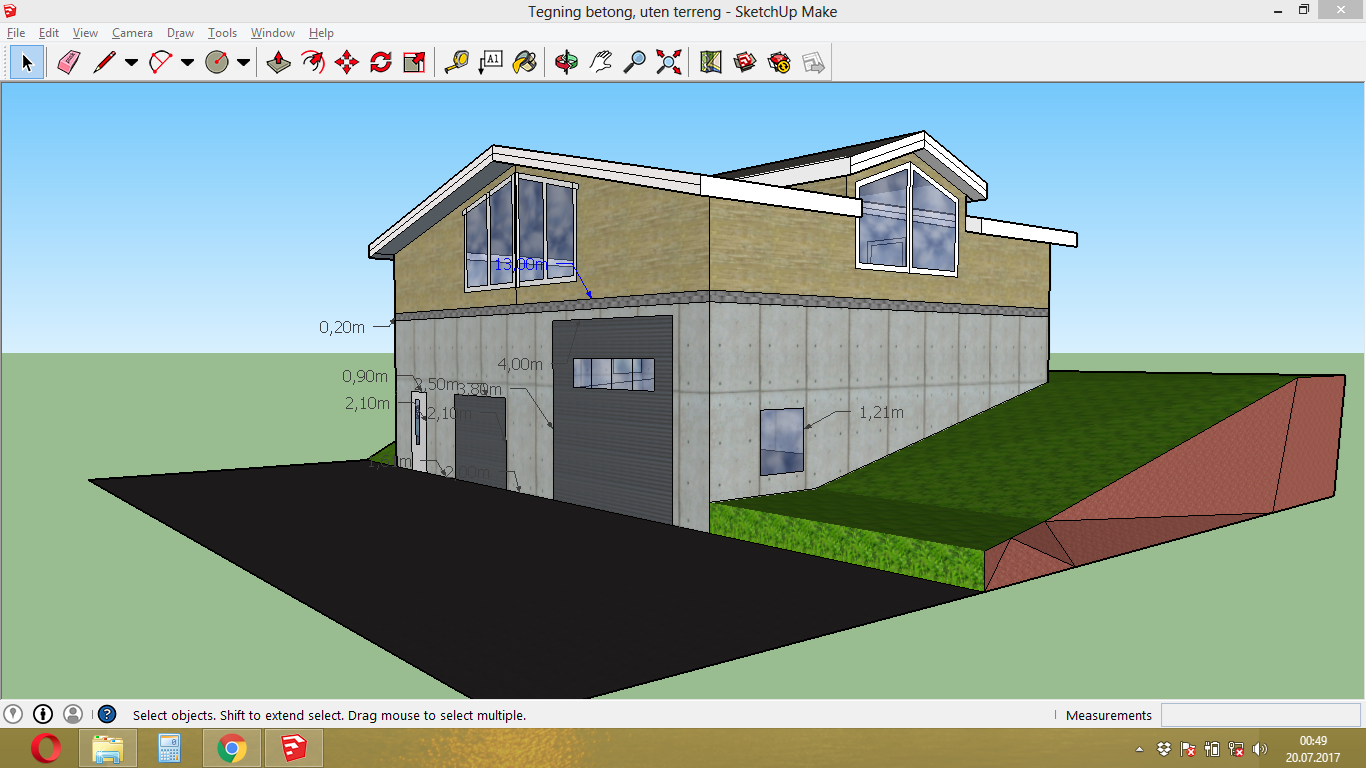1366x768 pixels.
Task: Activate the Orbit camera tool
Action: tap(567, 63)
